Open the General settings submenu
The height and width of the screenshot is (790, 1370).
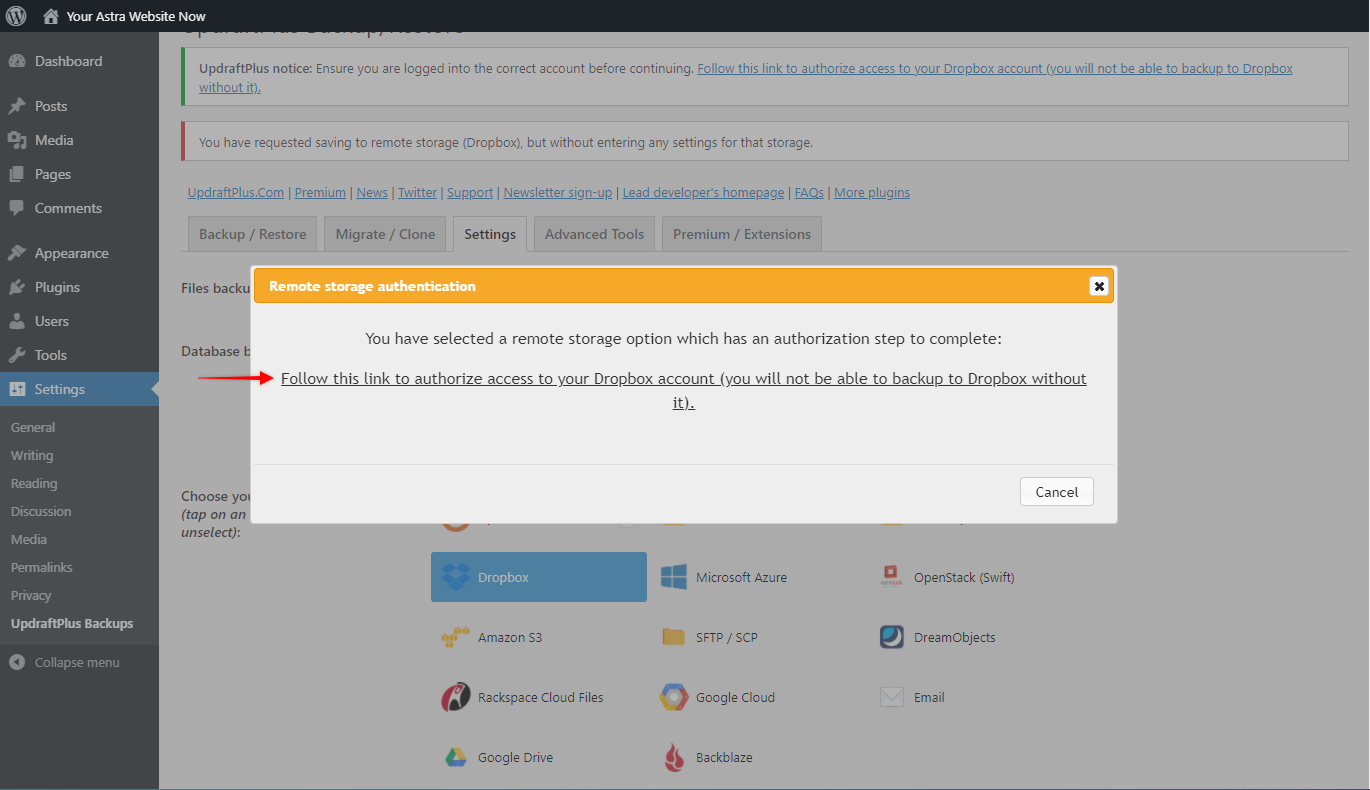(33, 427)
